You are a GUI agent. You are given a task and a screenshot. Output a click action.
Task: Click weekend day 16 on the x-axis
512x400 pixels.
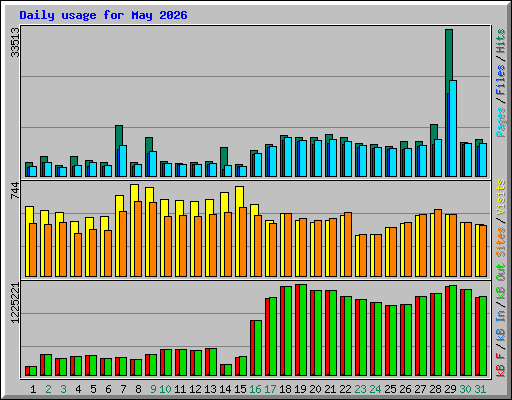[x=255, y=389]
